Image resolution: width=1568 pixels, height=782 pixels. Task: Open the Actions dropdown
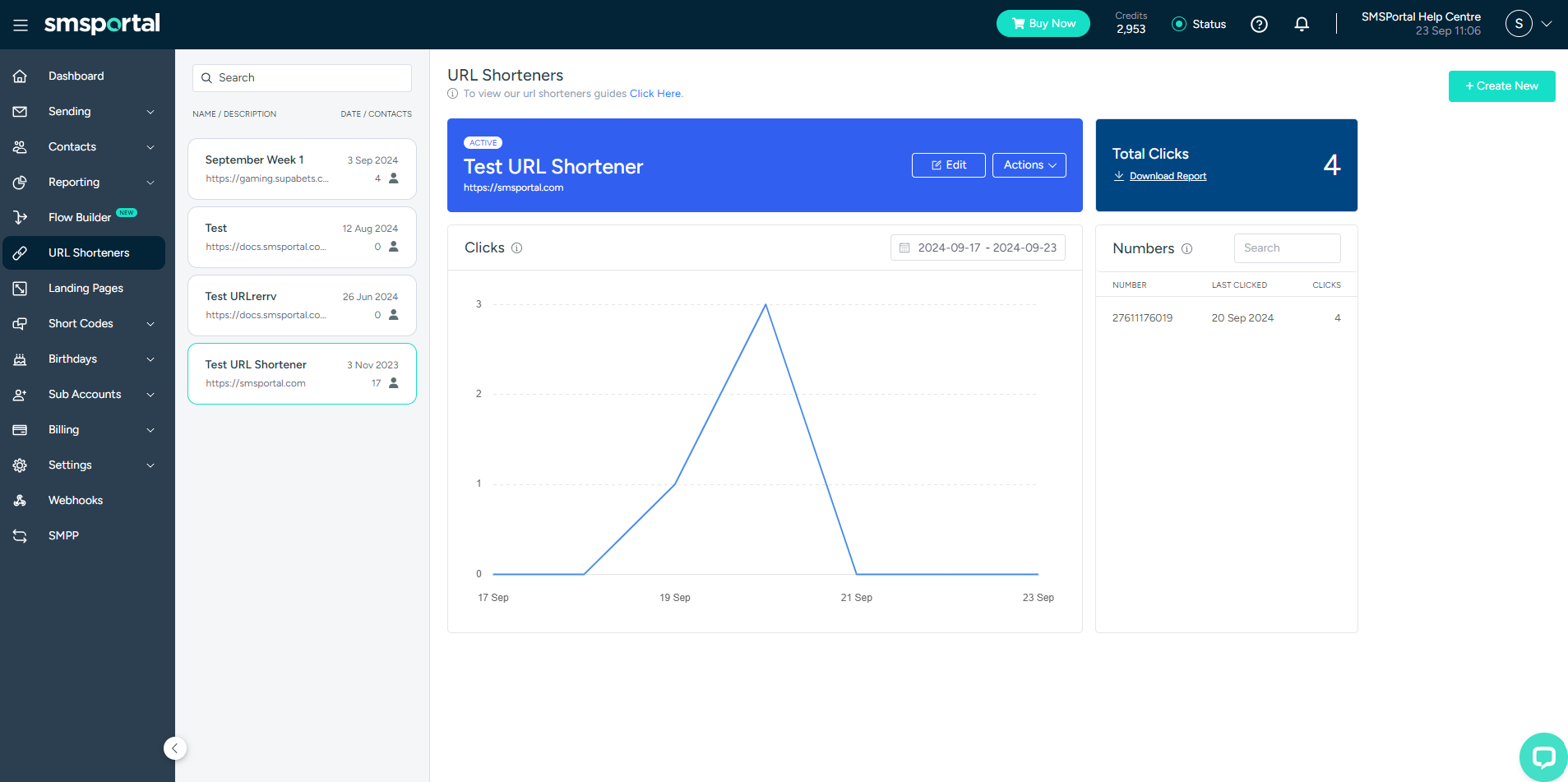pos(1029,165)
